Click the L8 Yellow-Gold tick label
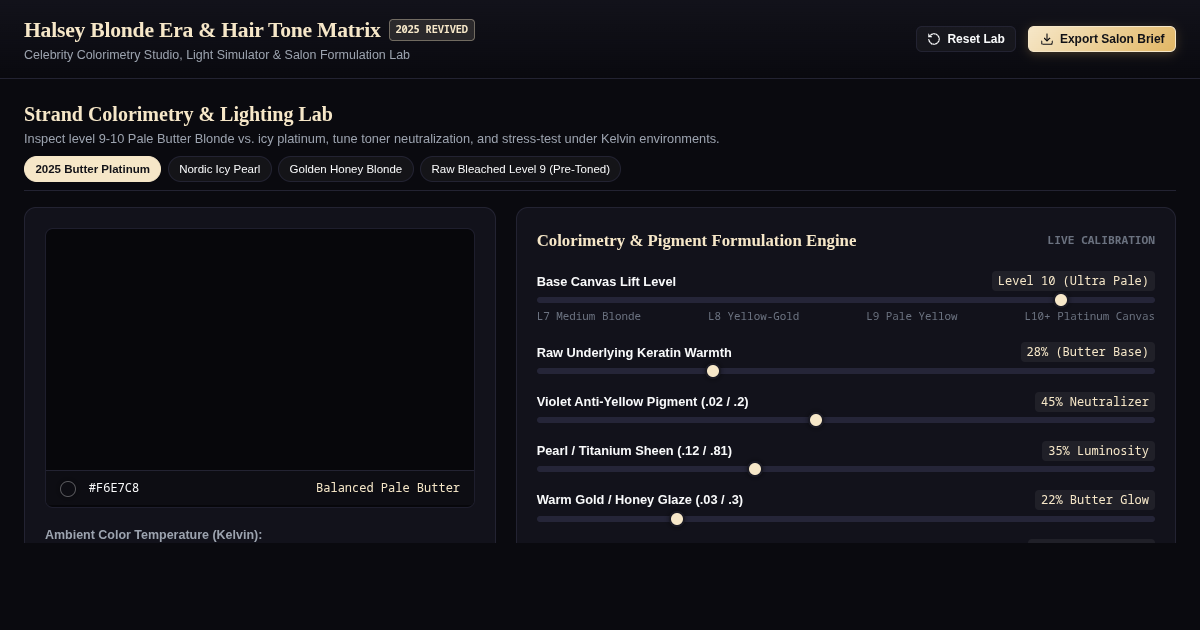Screen dimensions: 1200x630 click(x=754, y=316)
